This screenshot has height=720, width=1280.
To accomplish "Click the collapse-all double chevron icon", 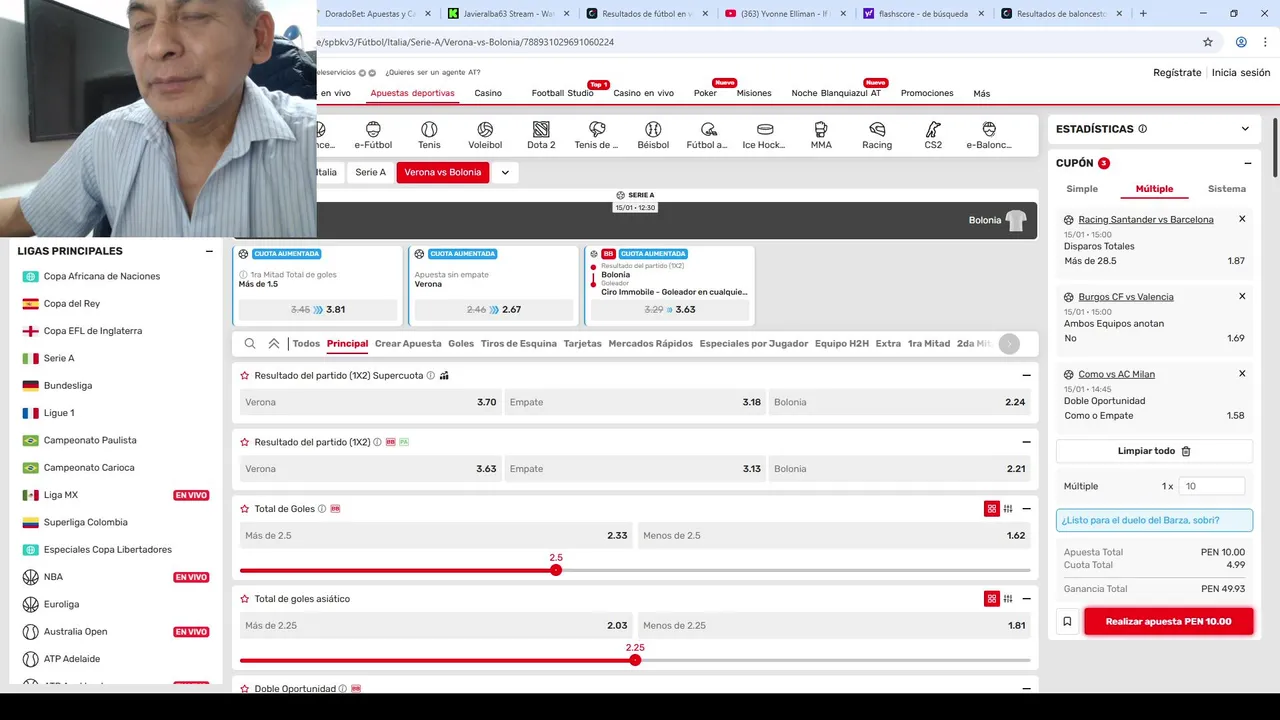I will tap(274, 343).
